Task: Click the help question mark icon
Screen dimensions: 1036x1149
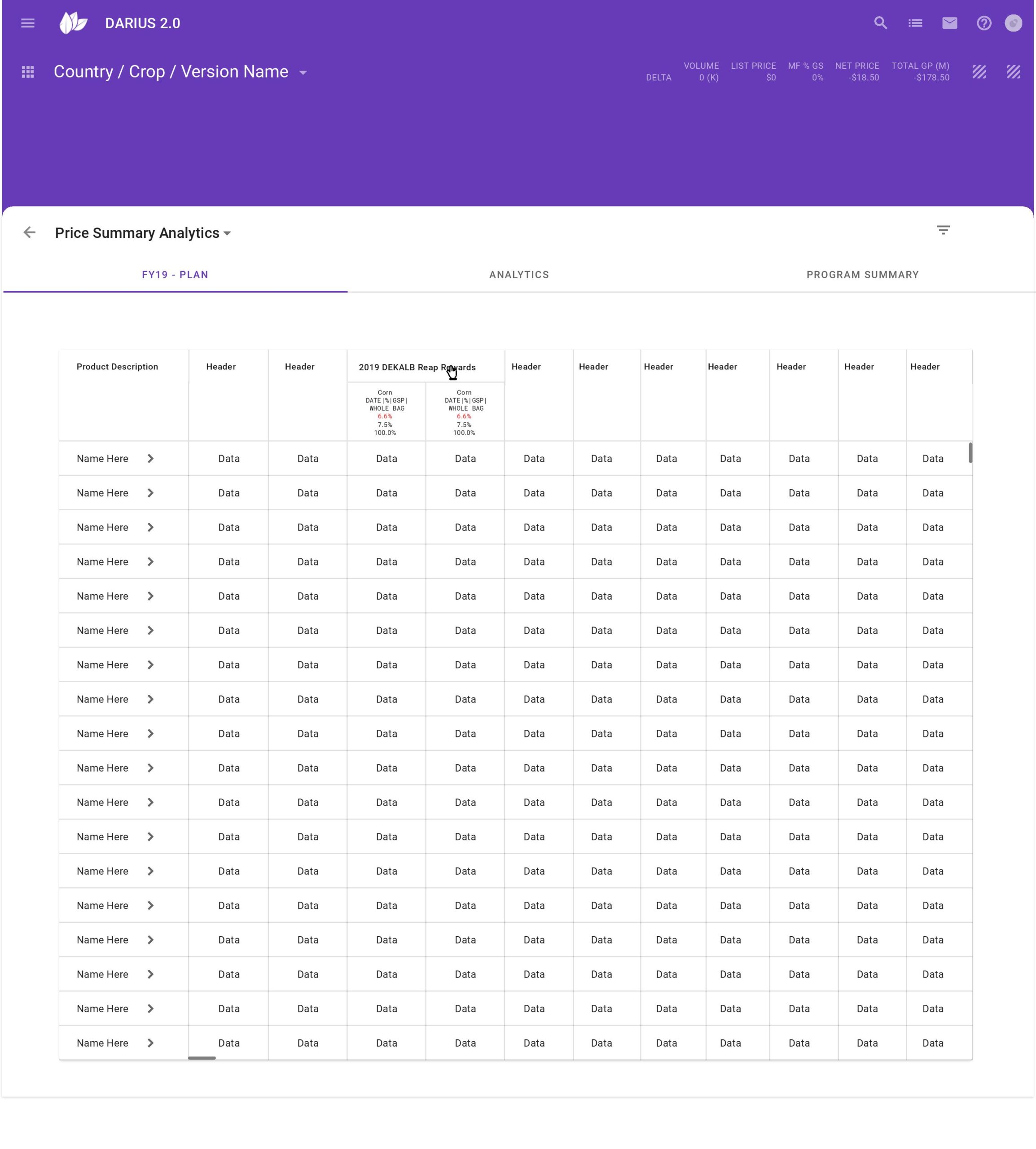Action: click(983, 23)
